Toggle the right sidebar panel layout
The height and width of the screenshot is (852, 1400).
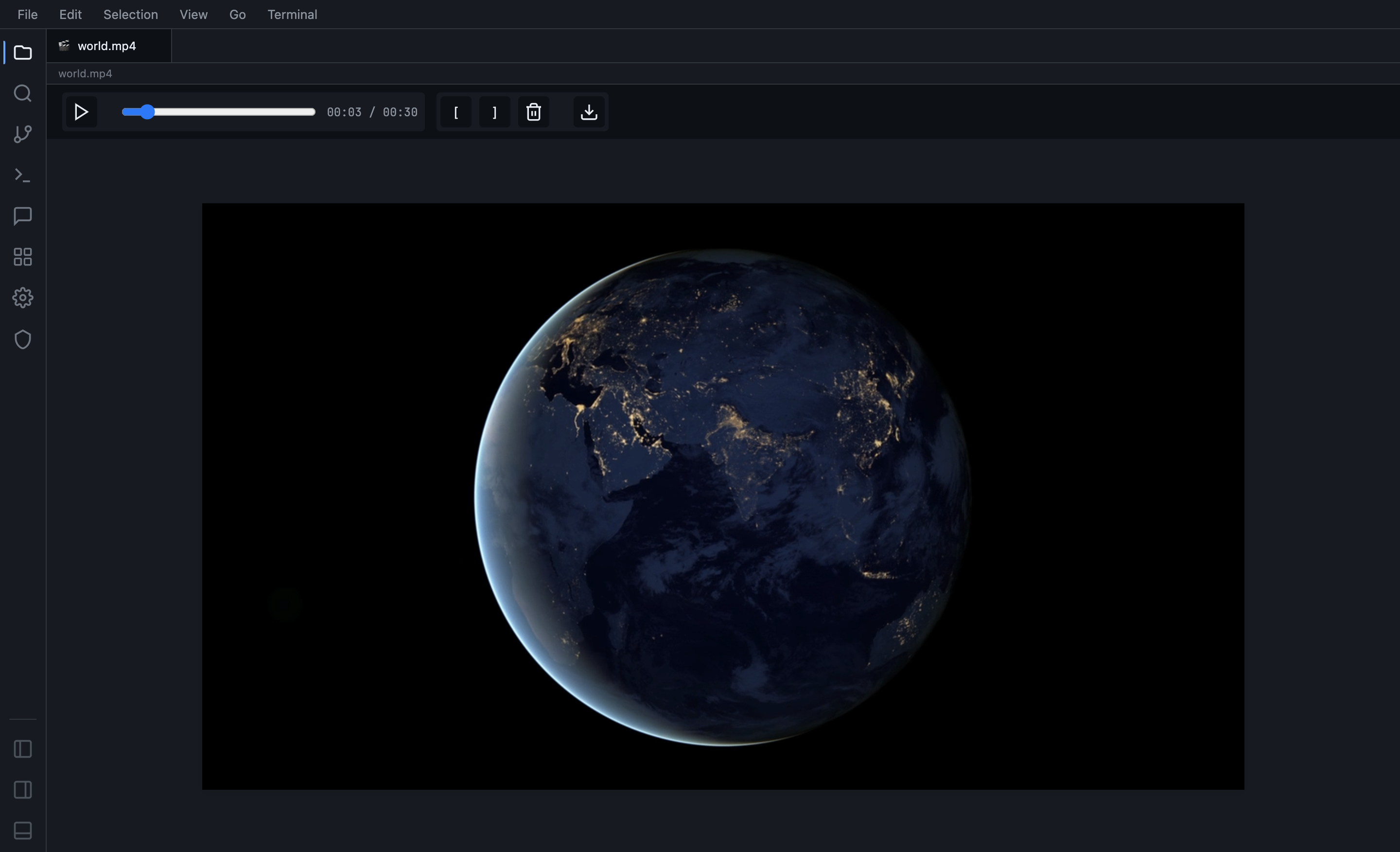pyautogui.click(x=23, y=790)
